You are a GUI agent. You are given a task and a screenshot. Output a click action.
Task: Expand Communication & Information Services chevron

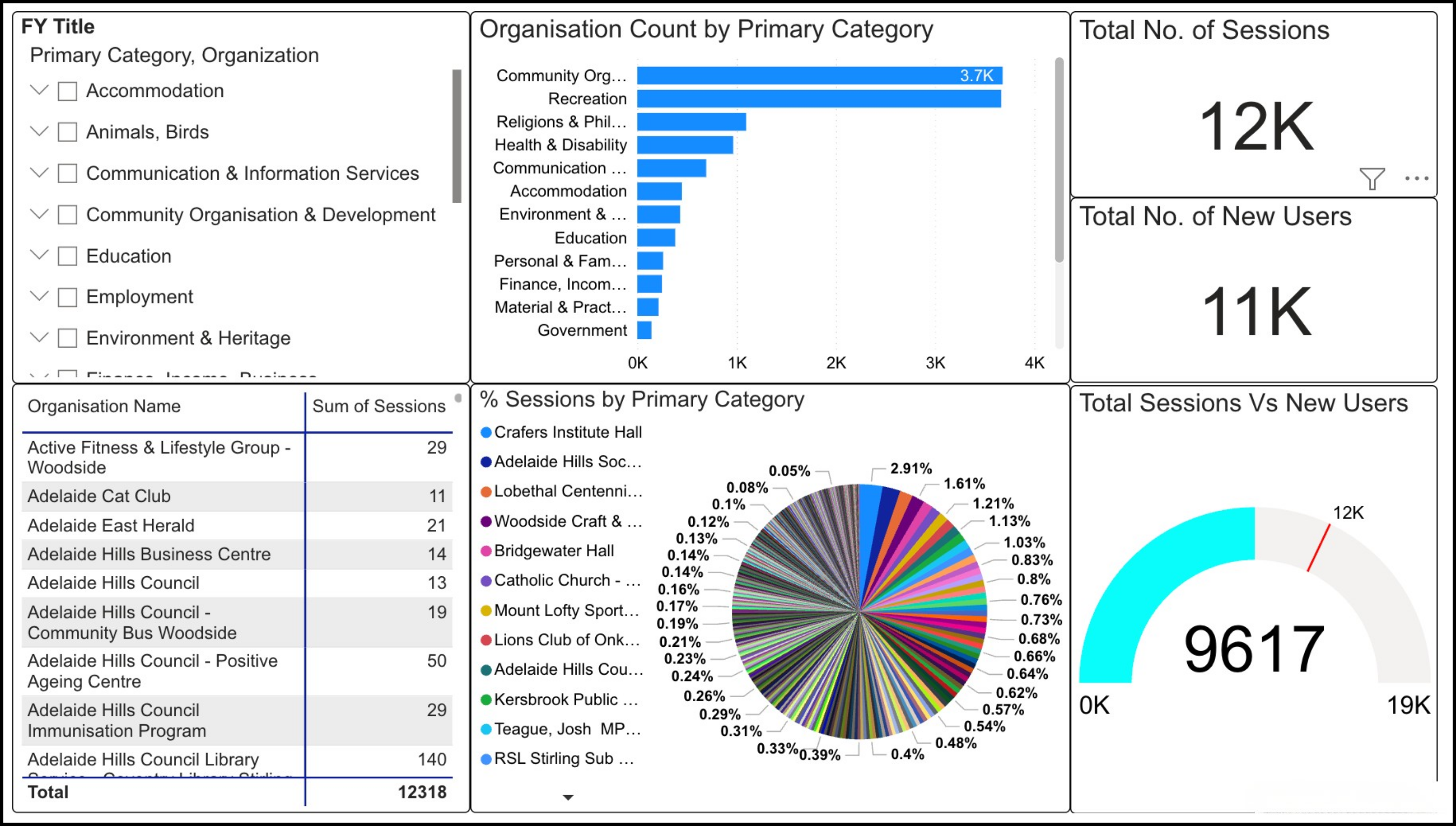pyautogui.click(x=39, y=173)
